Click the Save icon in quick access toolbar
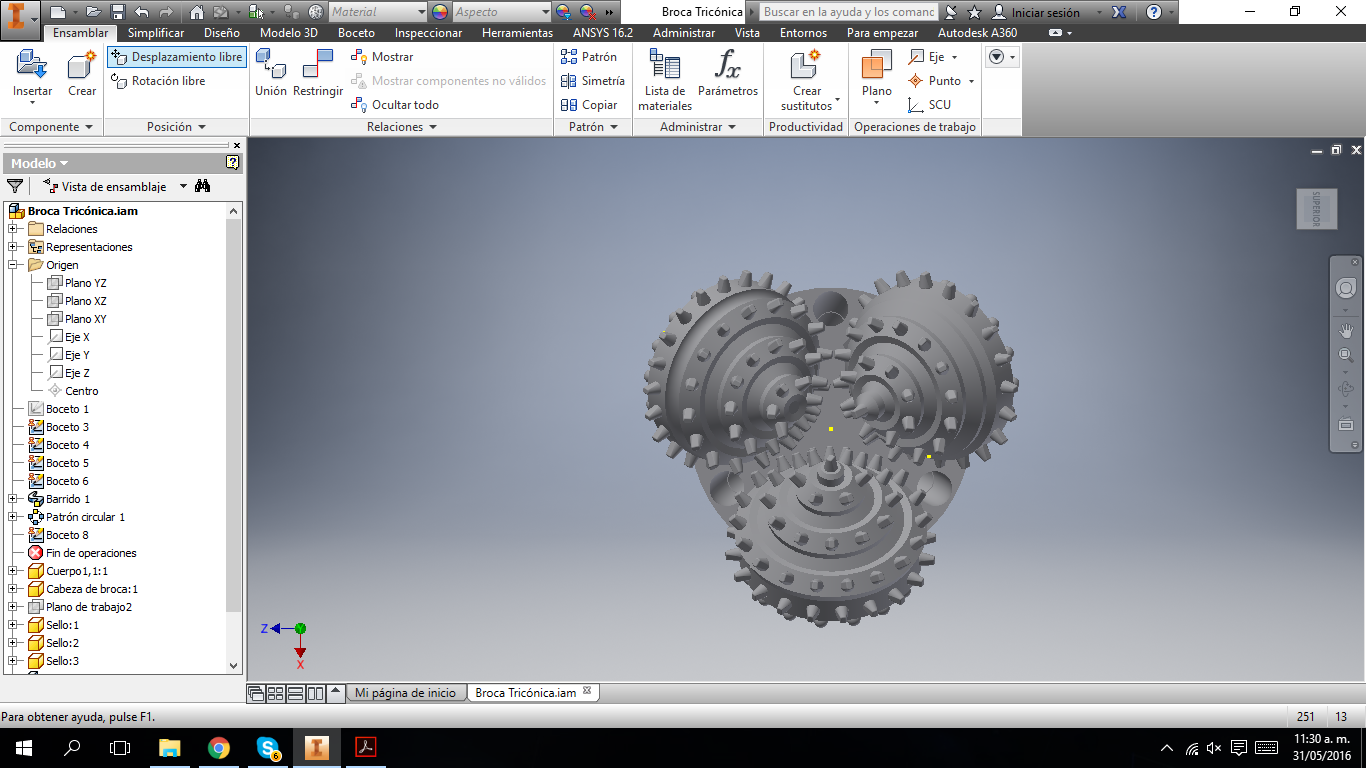The height and width of the screenshot is (768, 1366). (118, 12)
